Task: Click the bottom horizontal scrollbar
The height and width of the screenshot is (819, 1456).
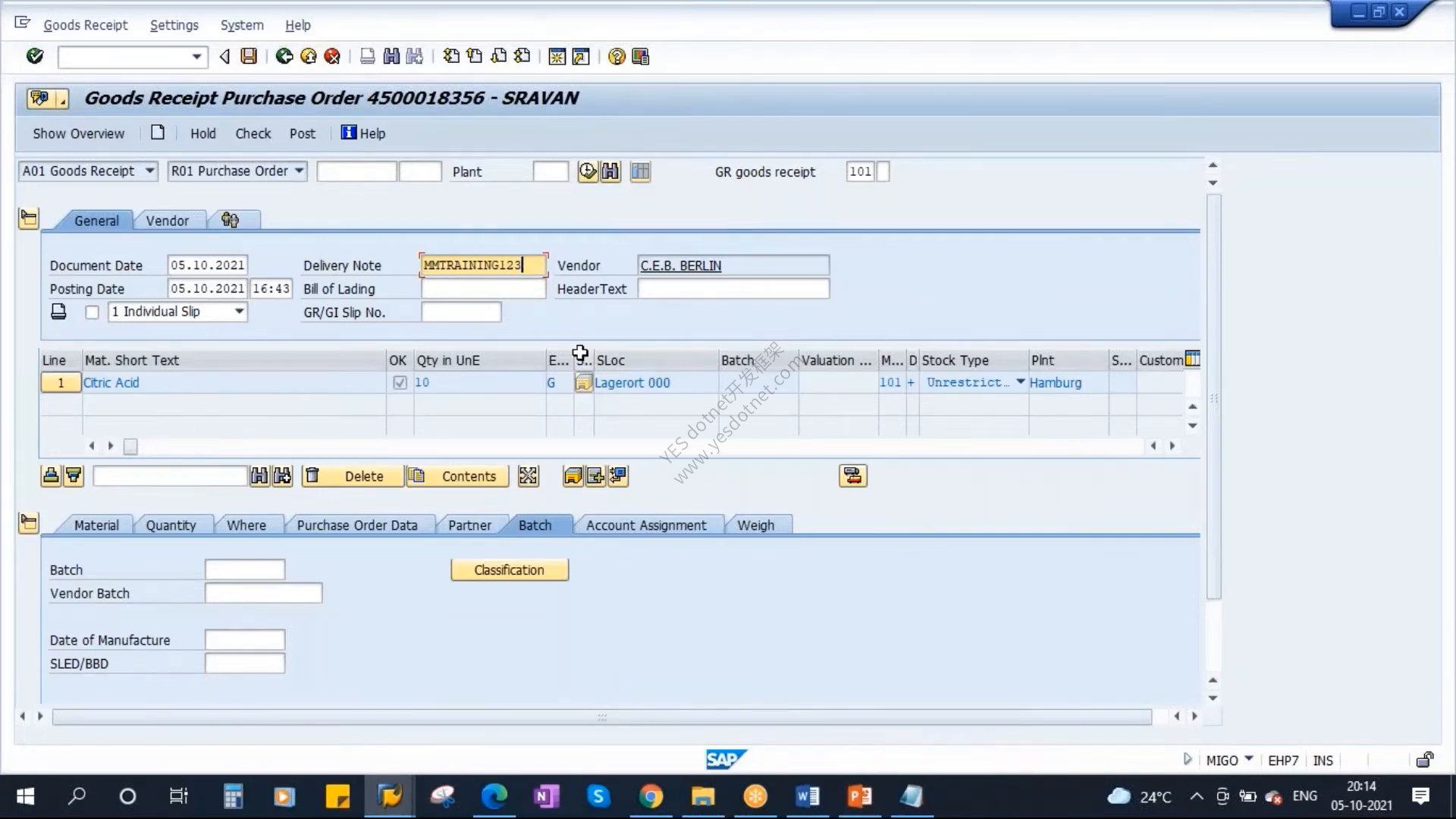Action: tap(602, 717)
